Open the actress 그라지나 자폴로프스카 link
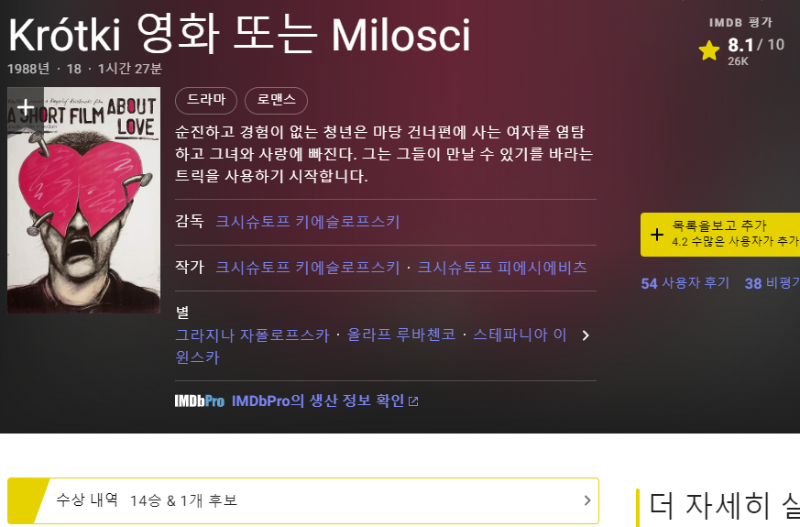Viewport: 800px width, 527px height. click(x=252, y=335)
